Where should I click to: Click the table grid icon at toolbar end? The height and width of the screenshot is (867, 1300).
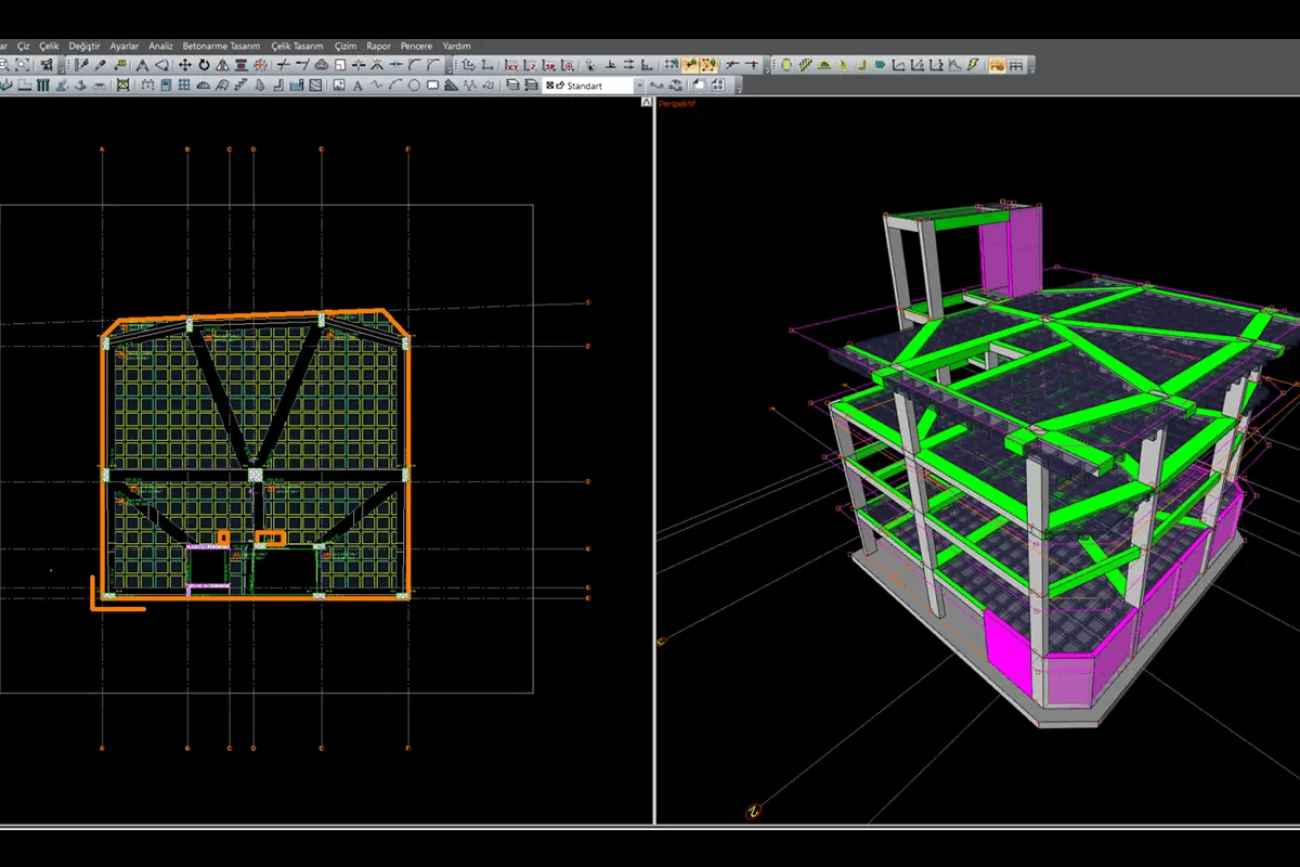click(1016, 65)
